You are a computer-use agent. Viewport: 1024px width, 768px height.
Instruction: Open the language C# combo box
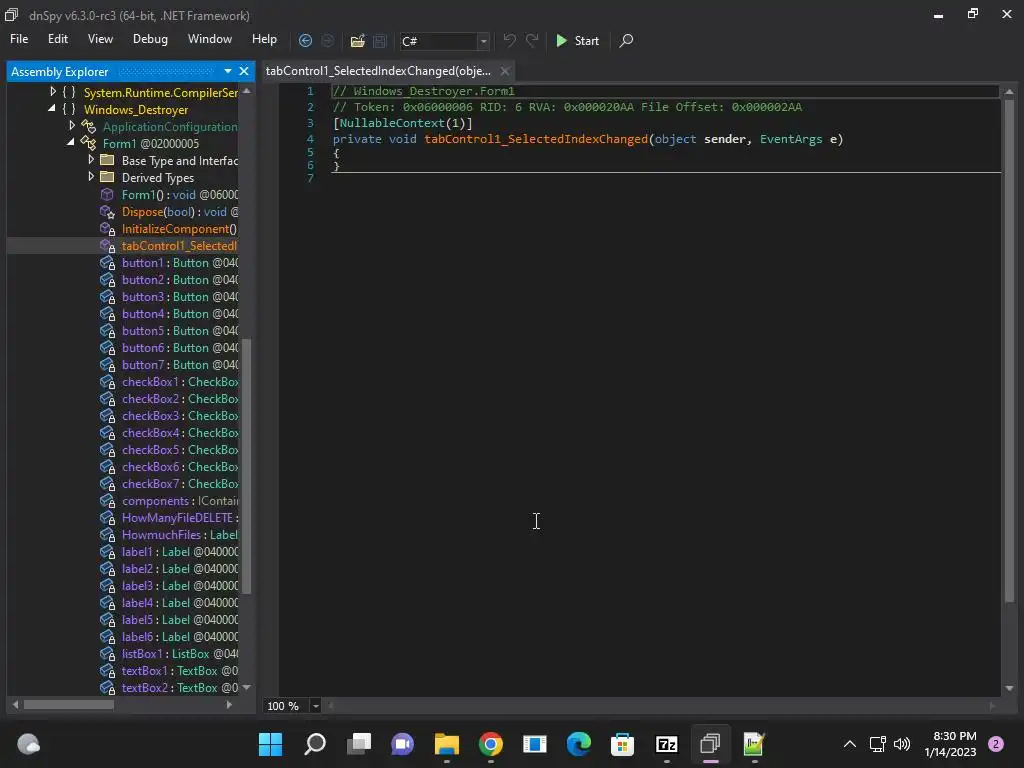tap(444, 41)
